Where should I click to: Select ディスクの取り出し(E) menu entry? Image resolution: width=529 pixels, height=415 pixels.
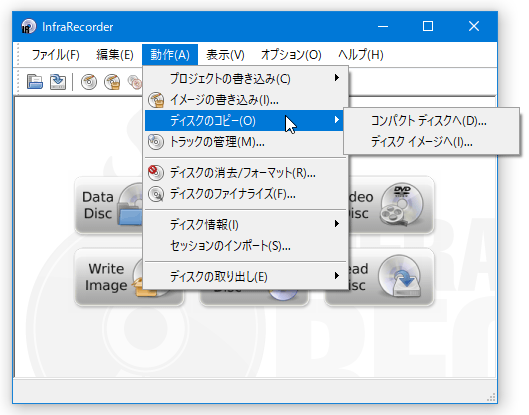pyautogui.click(x=246, y=277)
